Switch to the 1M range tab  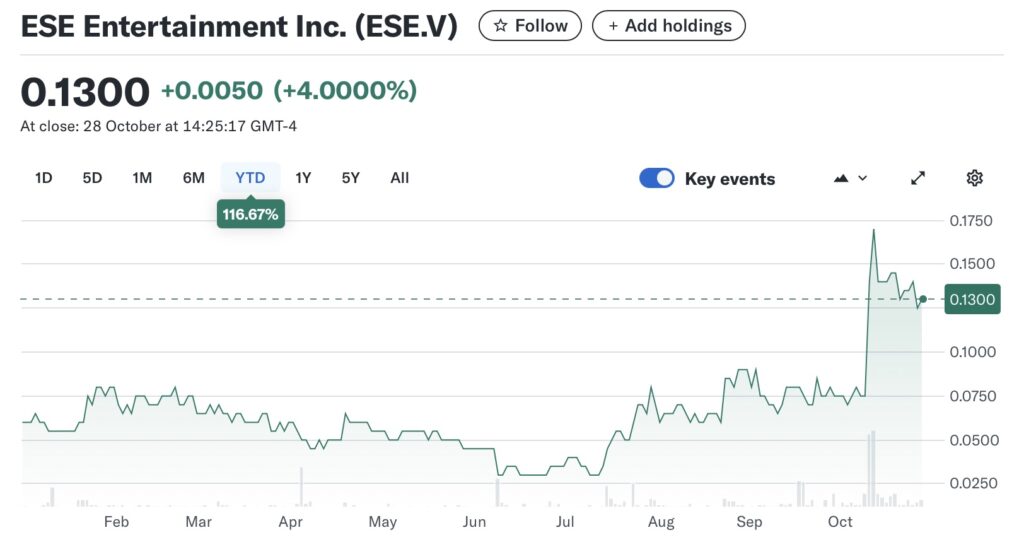142,178
